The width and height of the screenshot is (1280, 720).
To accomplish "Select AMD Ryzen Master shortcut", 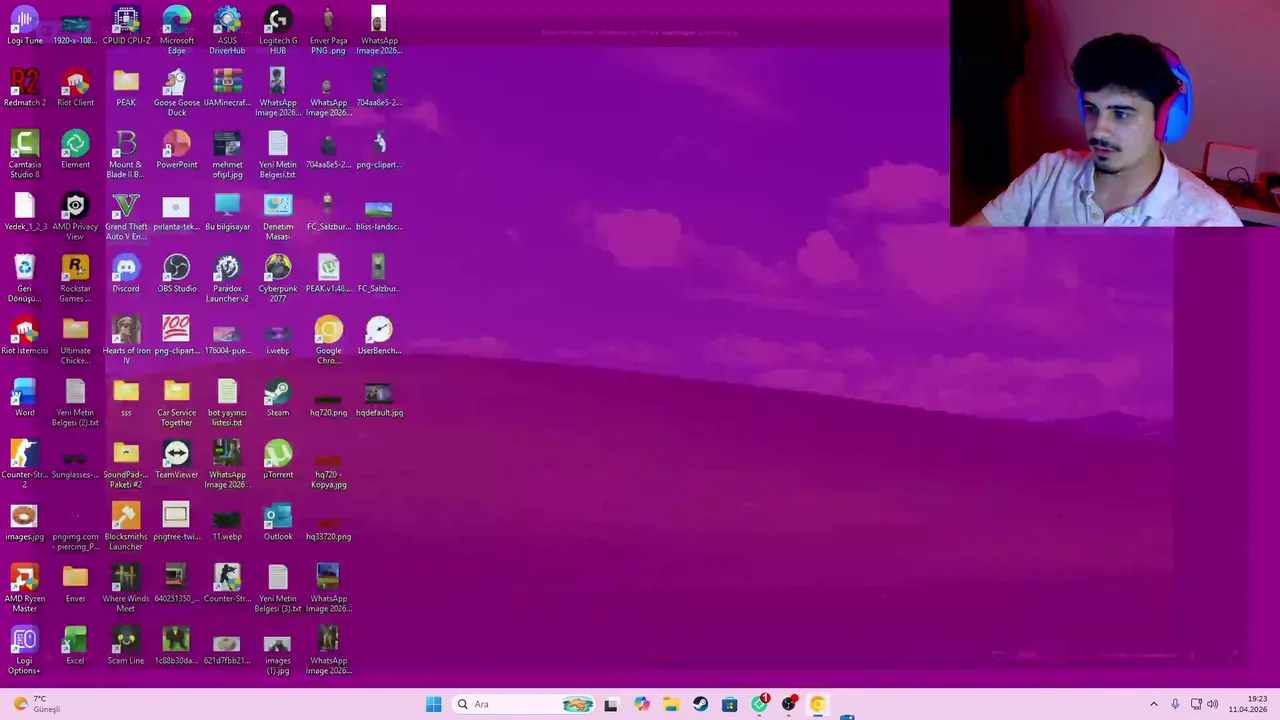I will click(x=25, y=589).
